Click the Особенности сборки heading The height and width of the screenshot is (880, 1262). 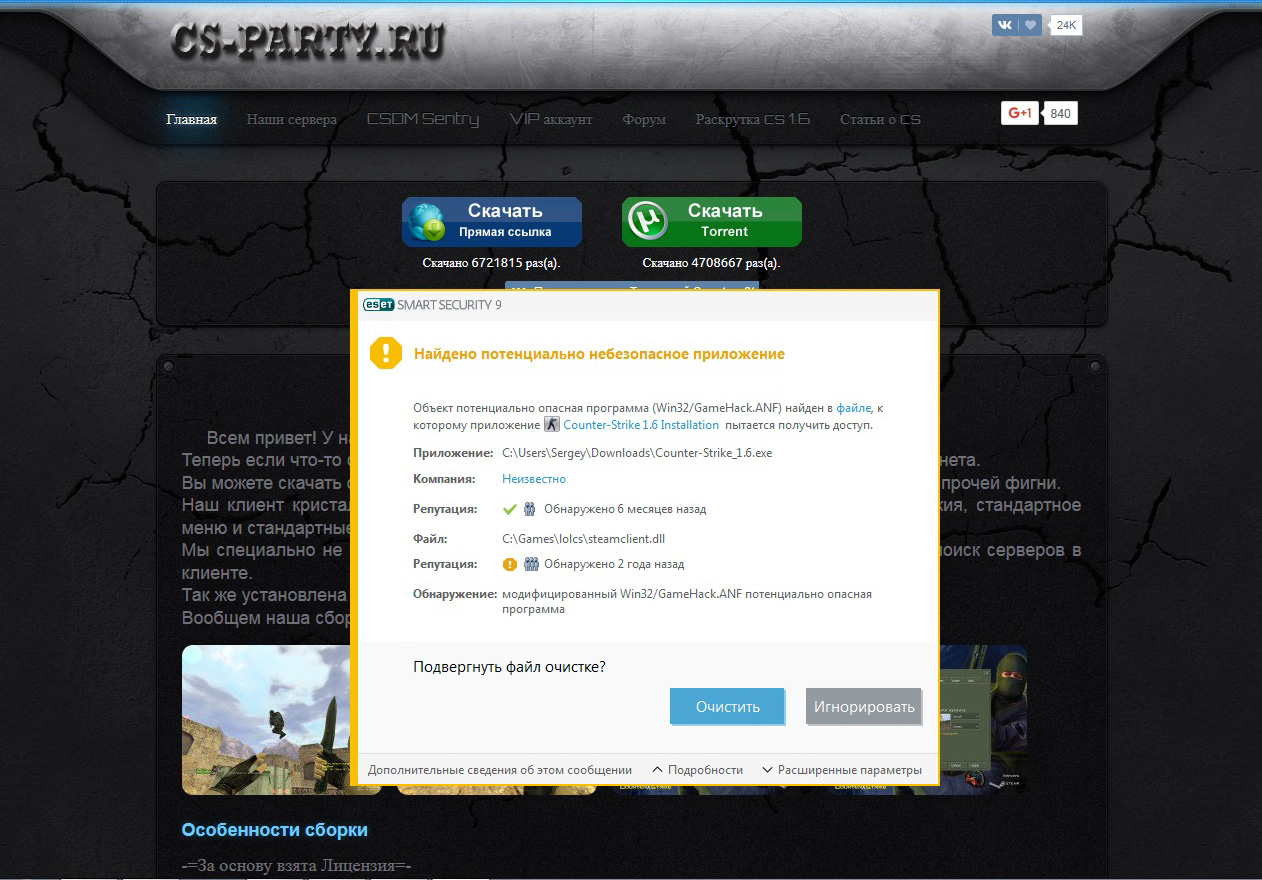point(274,830)
